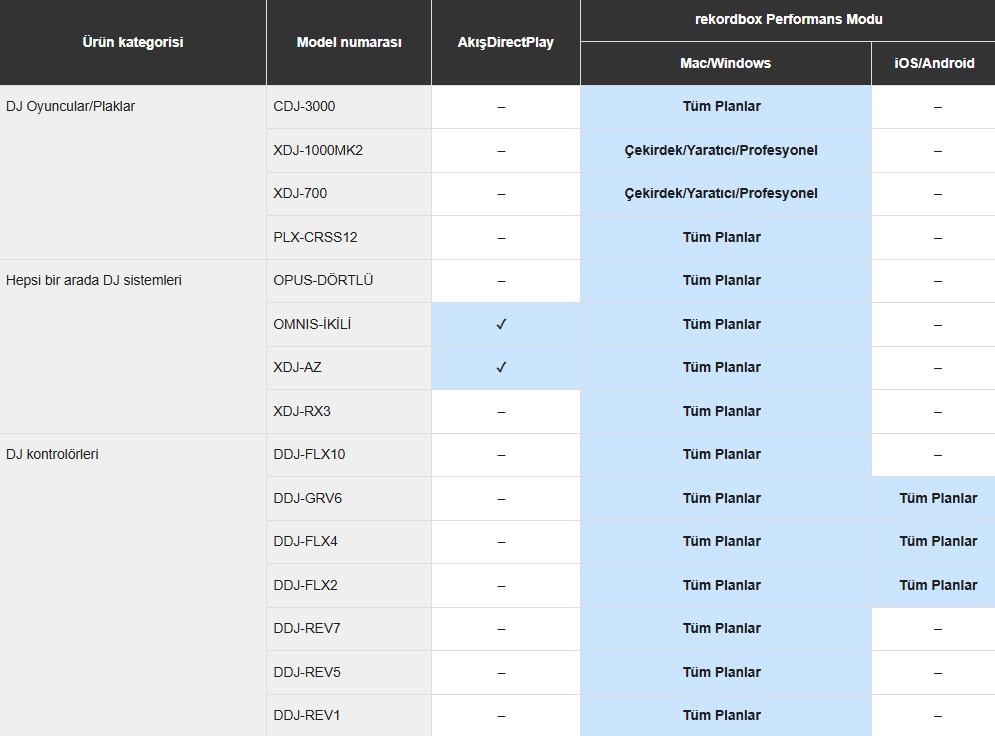Click Mac/Windows Tüm Planlar for PLX-CRSS12
The width and height of the screenshot is (995, 736).
(722, 237)
